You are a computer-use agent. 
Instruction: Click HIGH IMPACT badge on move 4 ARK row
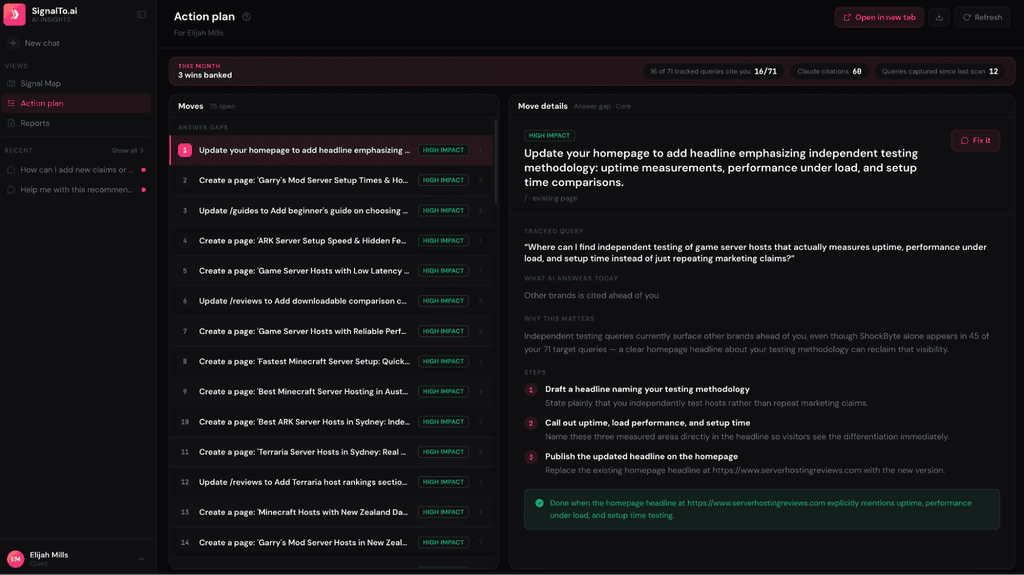click(x=443, y=240)
